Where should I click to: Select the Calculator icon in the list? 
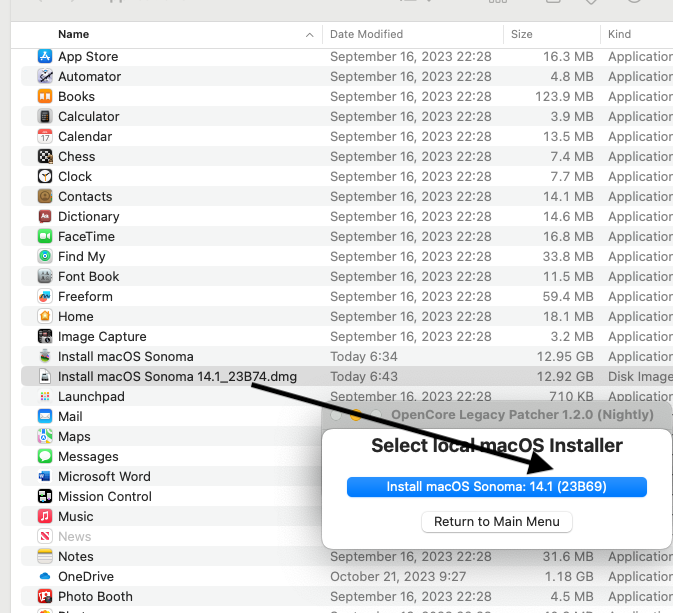45,116
